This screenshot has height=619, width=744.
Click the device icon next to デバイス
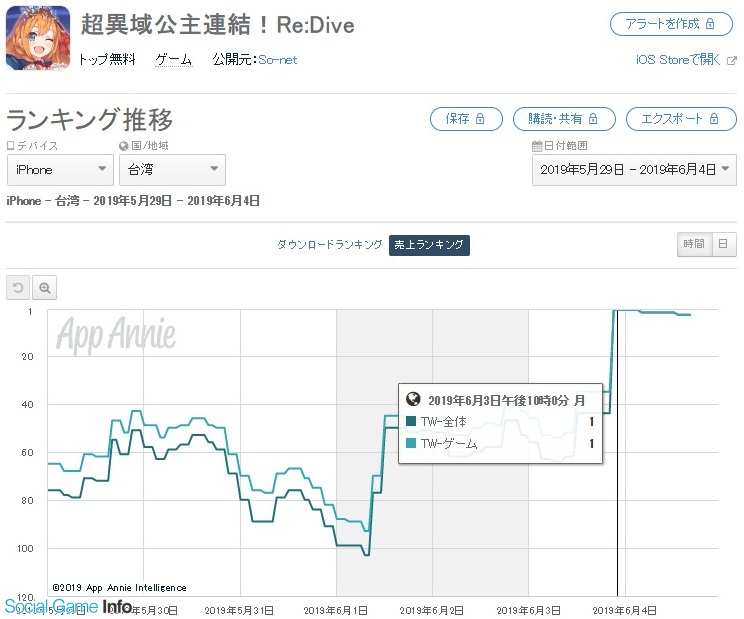[10, 146]
